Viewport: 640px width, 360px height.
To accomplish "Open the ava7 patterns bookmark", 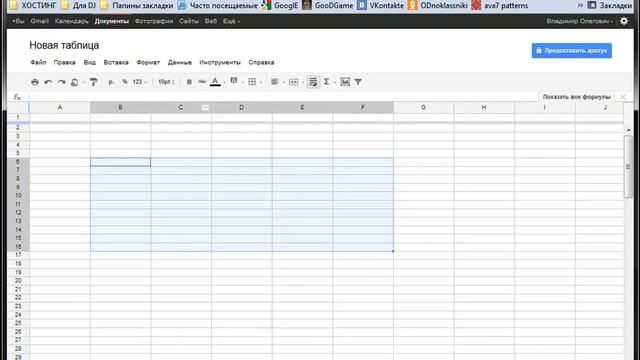I will [x=500, y=5].
